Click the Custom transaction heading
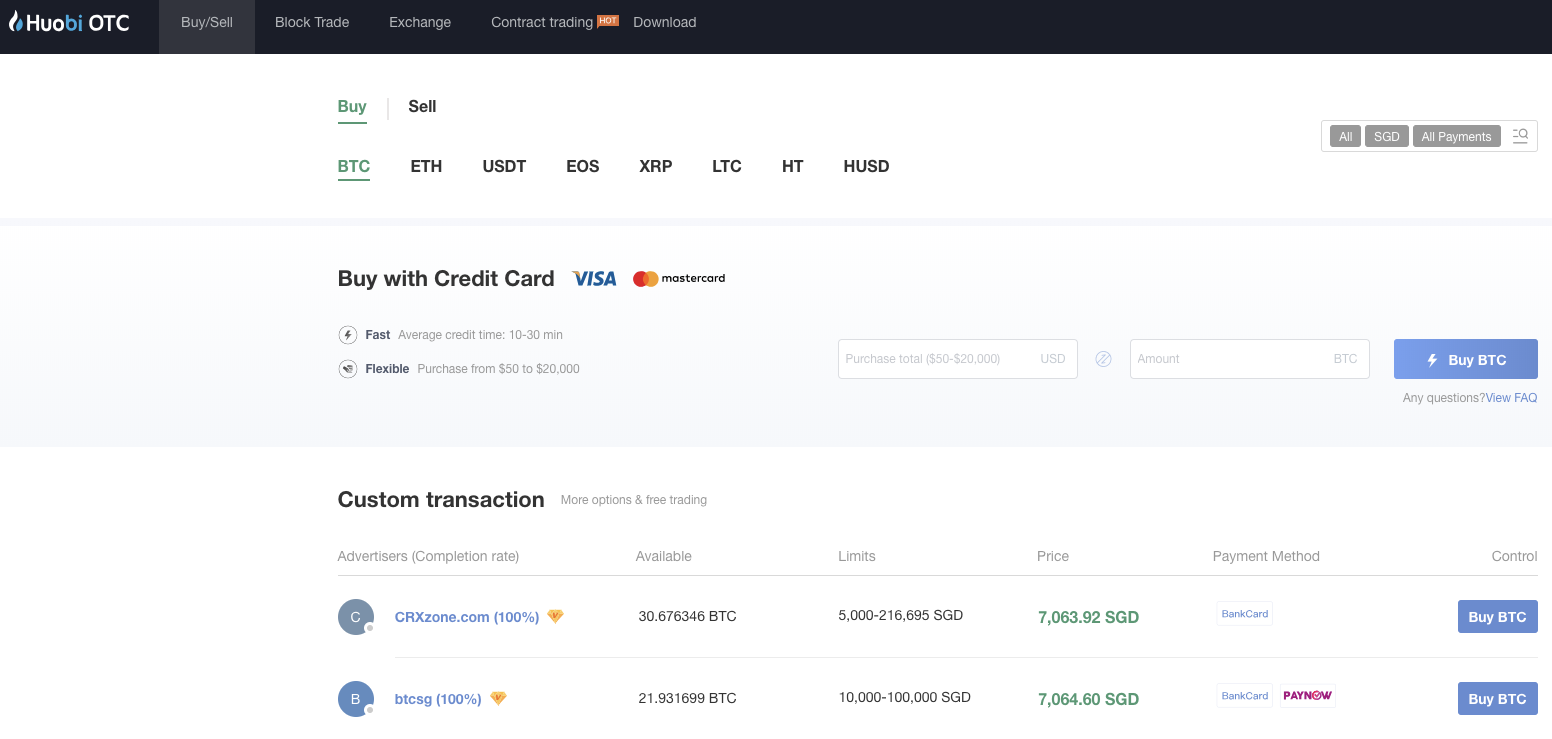 pyautogui.click(x=441, y=500)
